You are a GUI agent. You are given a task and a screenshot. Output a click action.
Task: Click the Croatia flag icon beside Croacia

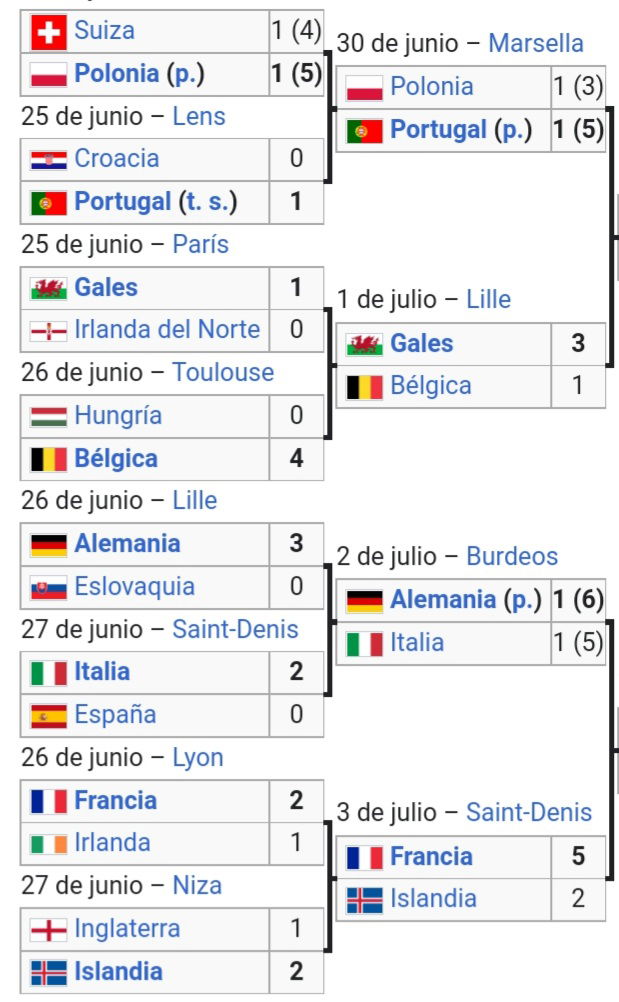[x=49, y=159]
